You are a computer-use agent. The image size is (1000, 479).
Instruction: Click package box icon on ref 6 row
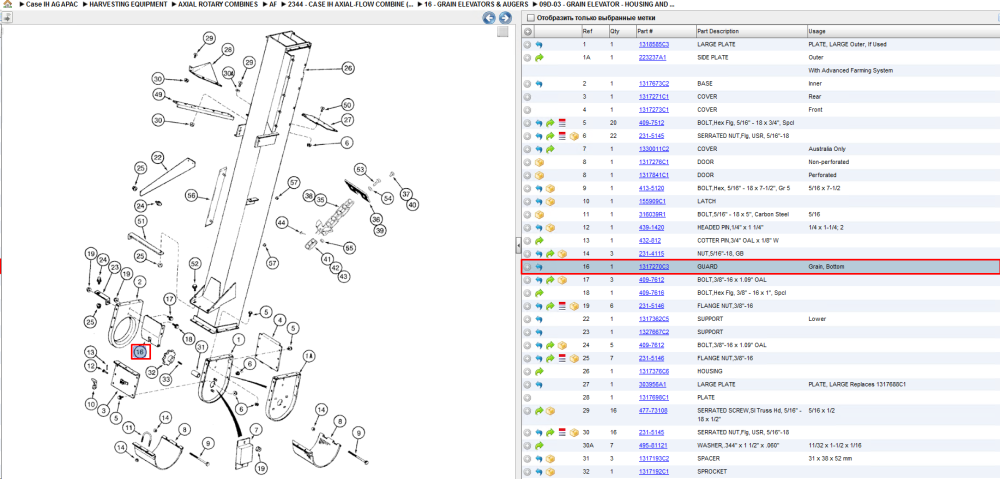573,136
